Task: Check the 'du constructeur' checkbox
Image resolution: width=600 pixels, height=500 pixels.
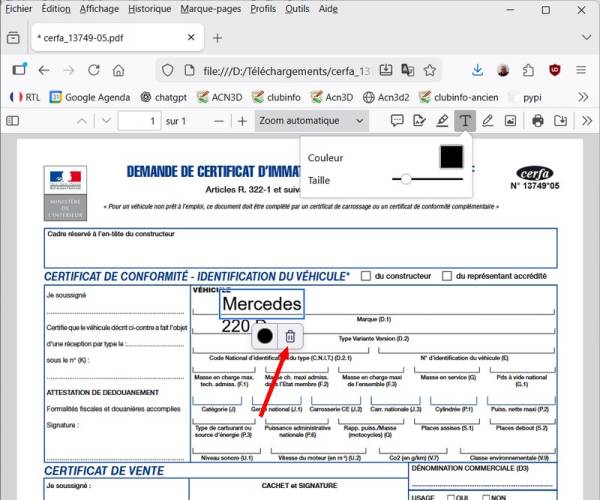Action: pyautogui.click(x=366, y=275)
